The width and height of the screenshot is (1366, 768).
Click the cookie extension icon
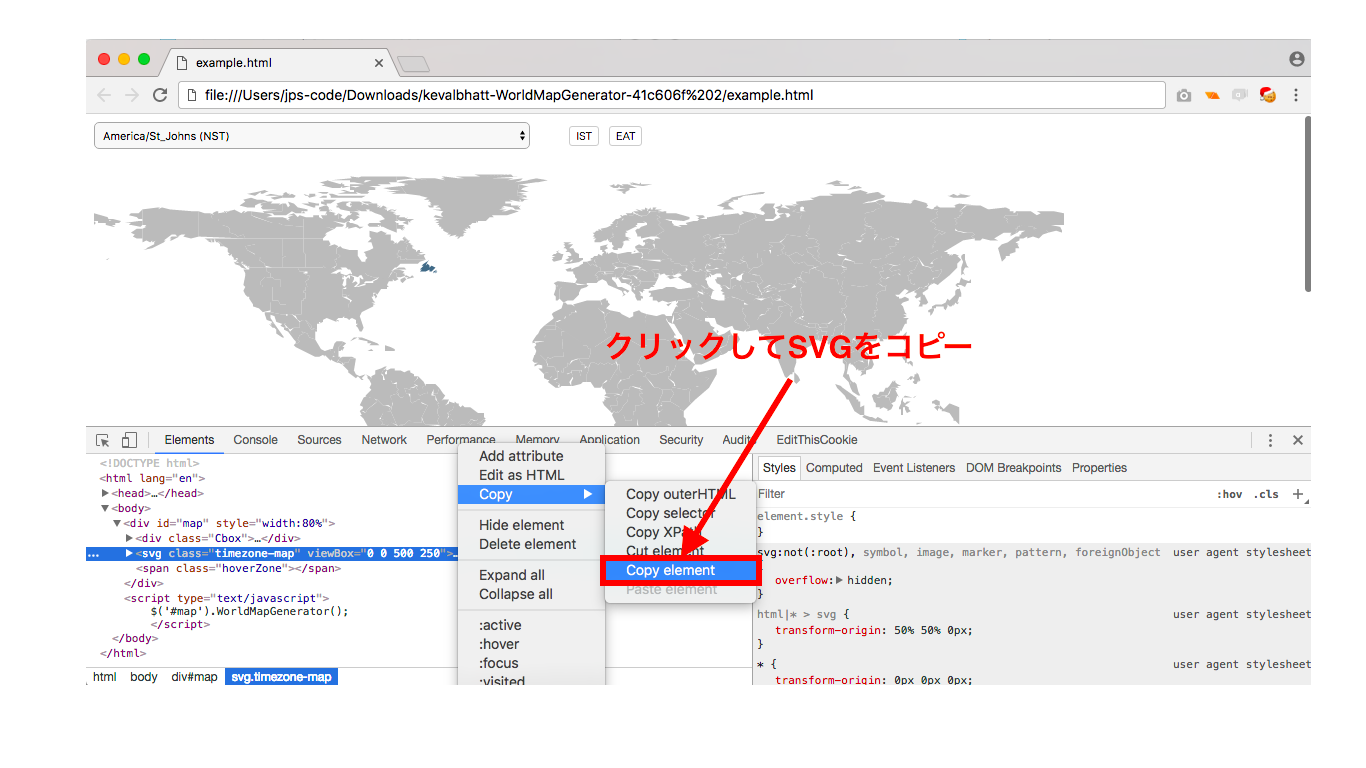(x=1268, y=96)
